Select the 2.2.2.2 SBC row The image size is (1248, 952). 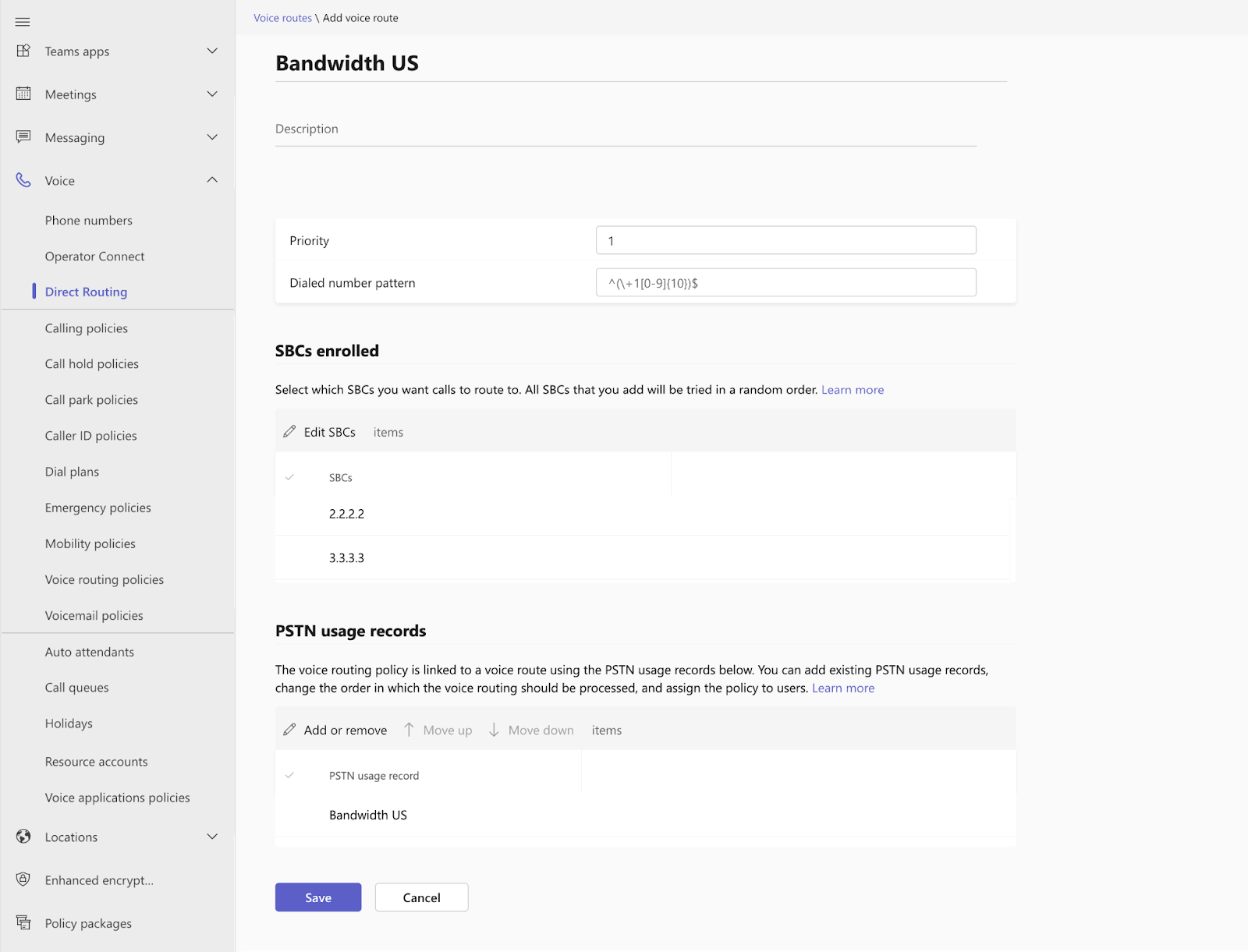643,514
